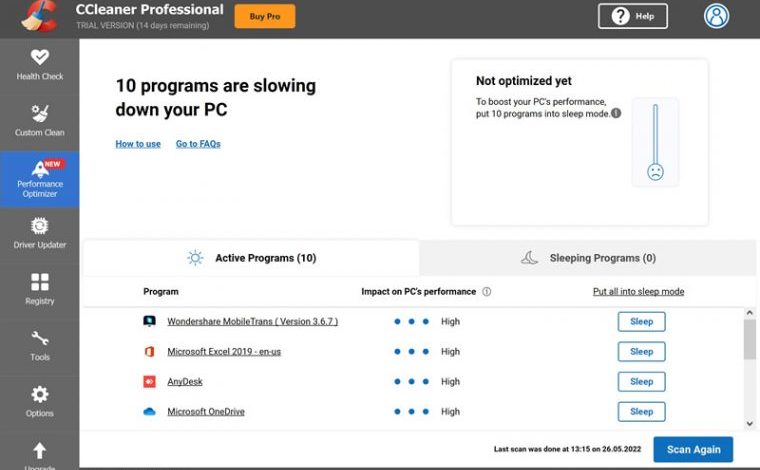Open the Registry section
Screen dimensions: 760x470
[x=40, y=290]
